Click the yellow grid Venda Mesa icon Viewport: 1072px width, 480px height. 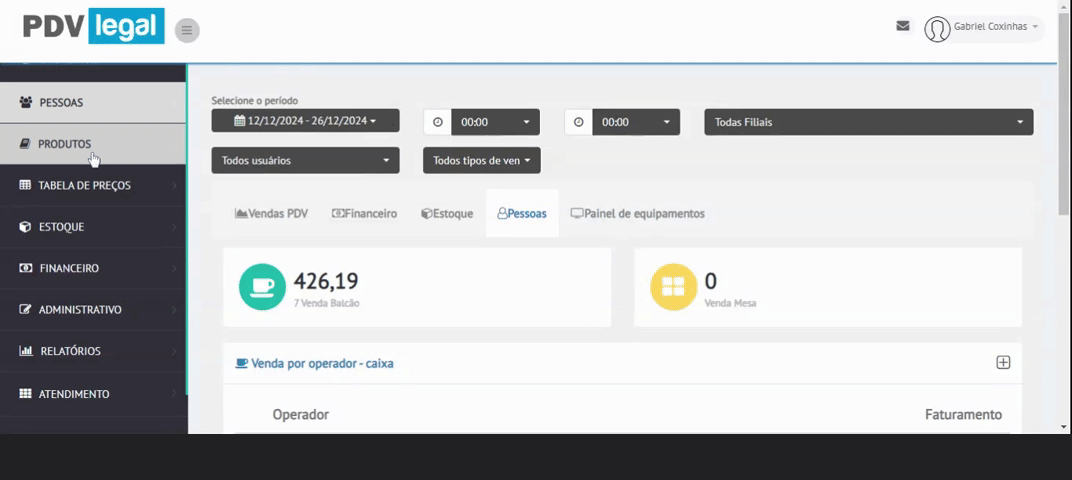tap(673, 287)
